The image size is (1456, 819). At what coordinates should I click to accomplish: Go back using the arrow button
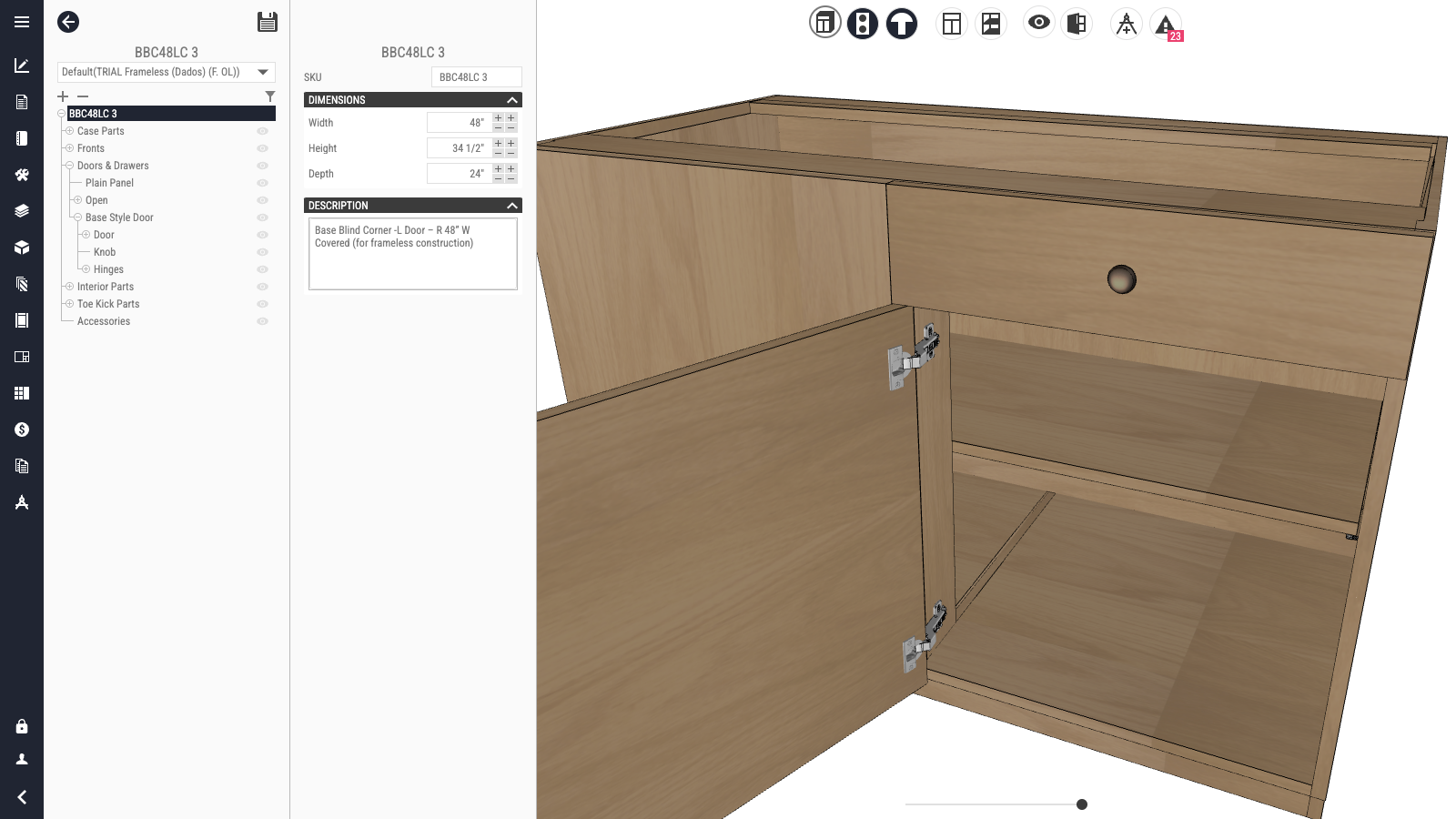coord(68,22)
